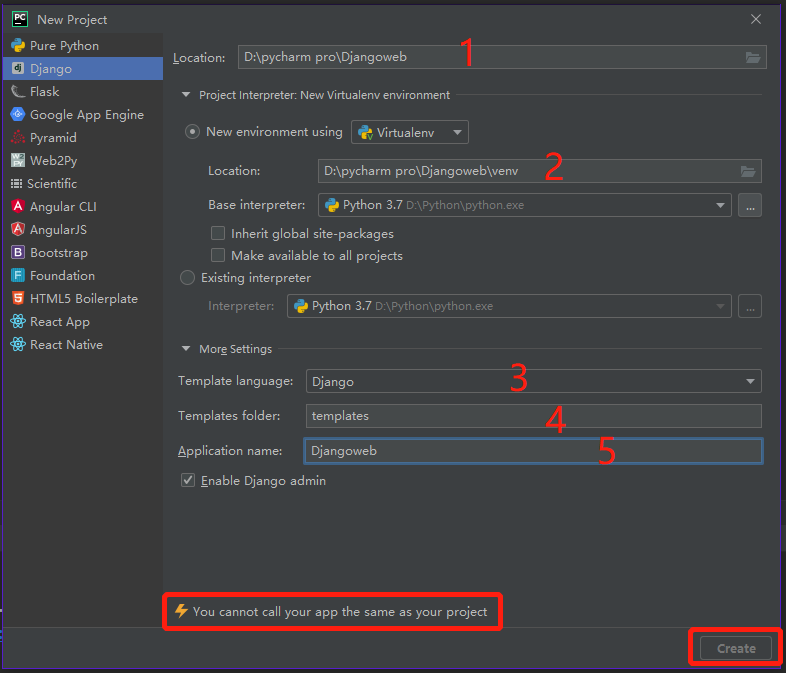Enable Make available to all projects
The image size is (786, 673).
click(218, 256)
